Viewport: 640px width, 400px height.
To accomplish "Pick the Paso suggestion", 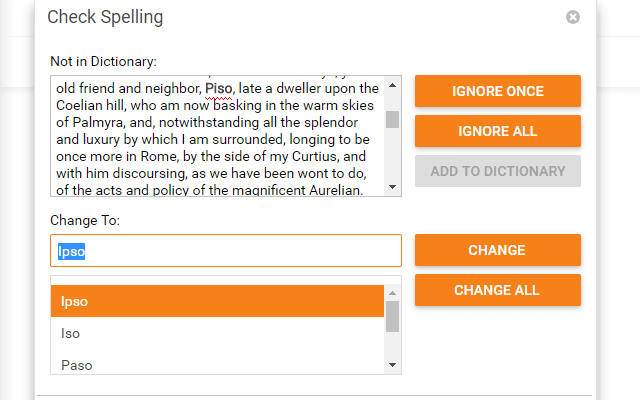I will (x=217, y=364).
